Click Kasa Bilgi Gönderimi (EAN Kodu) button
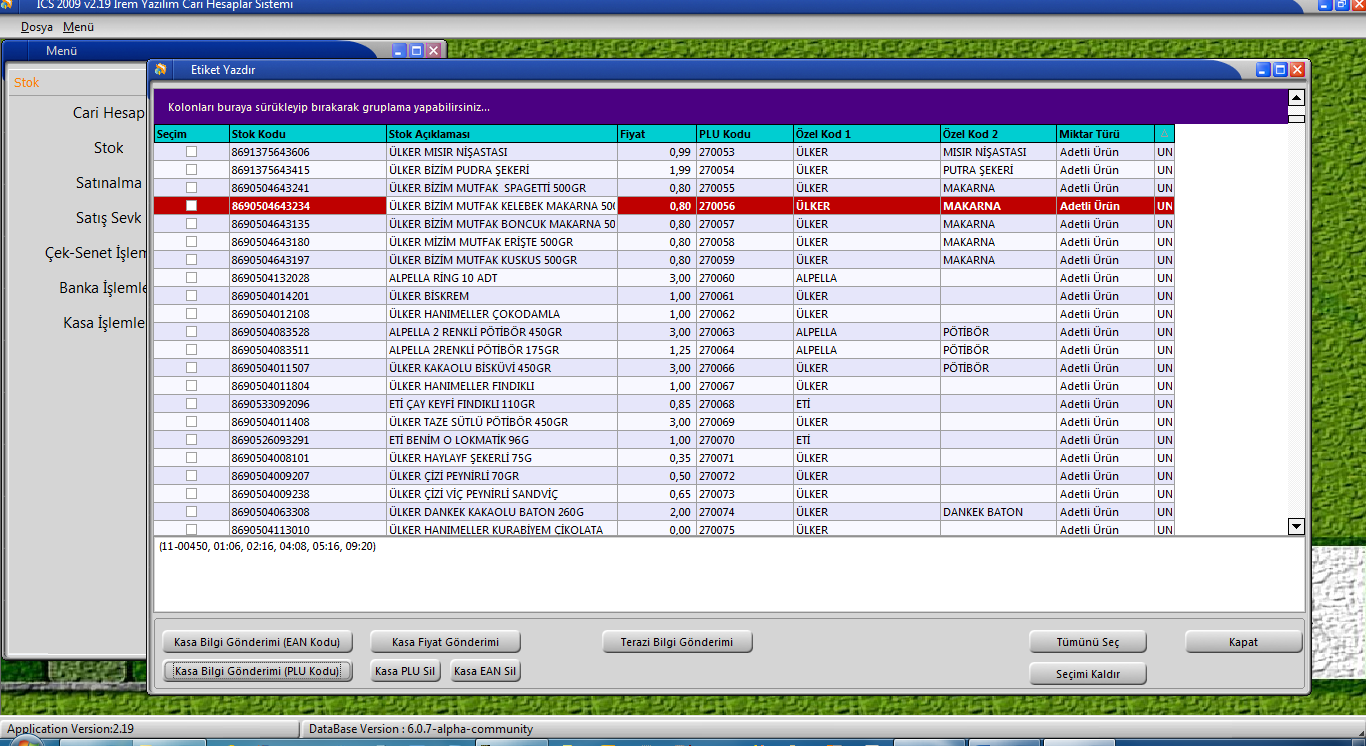This screenshot has height=746, width=1366. [x=257, y=642]
